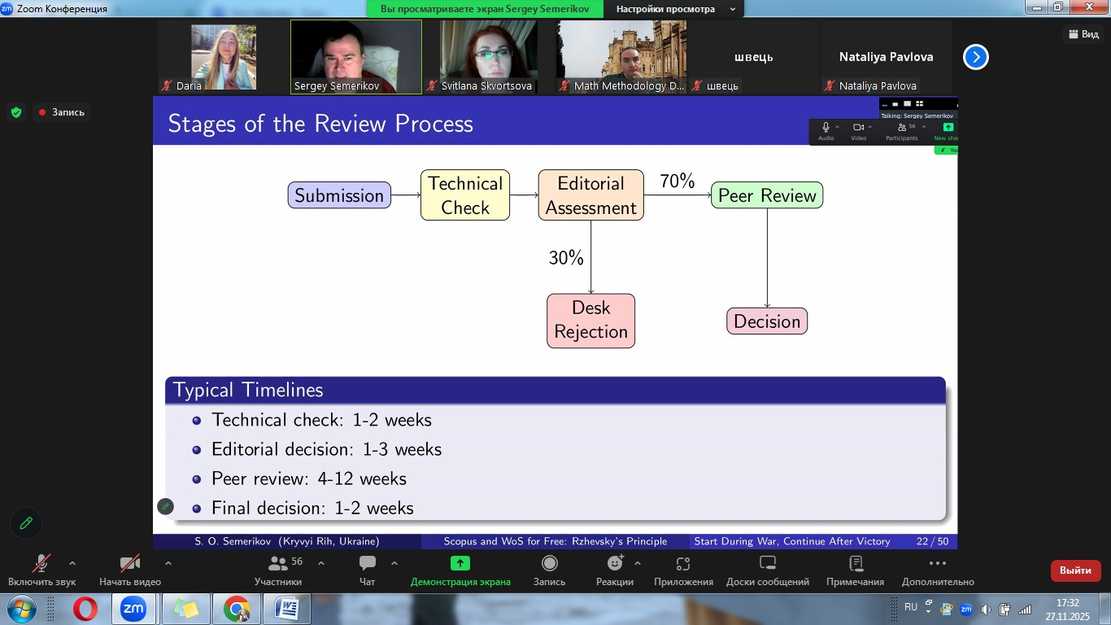Open the Настройки просмотра dropdown
Image resolution: width=1111 pixels, height=625 pixels.
tap(676, 9)
